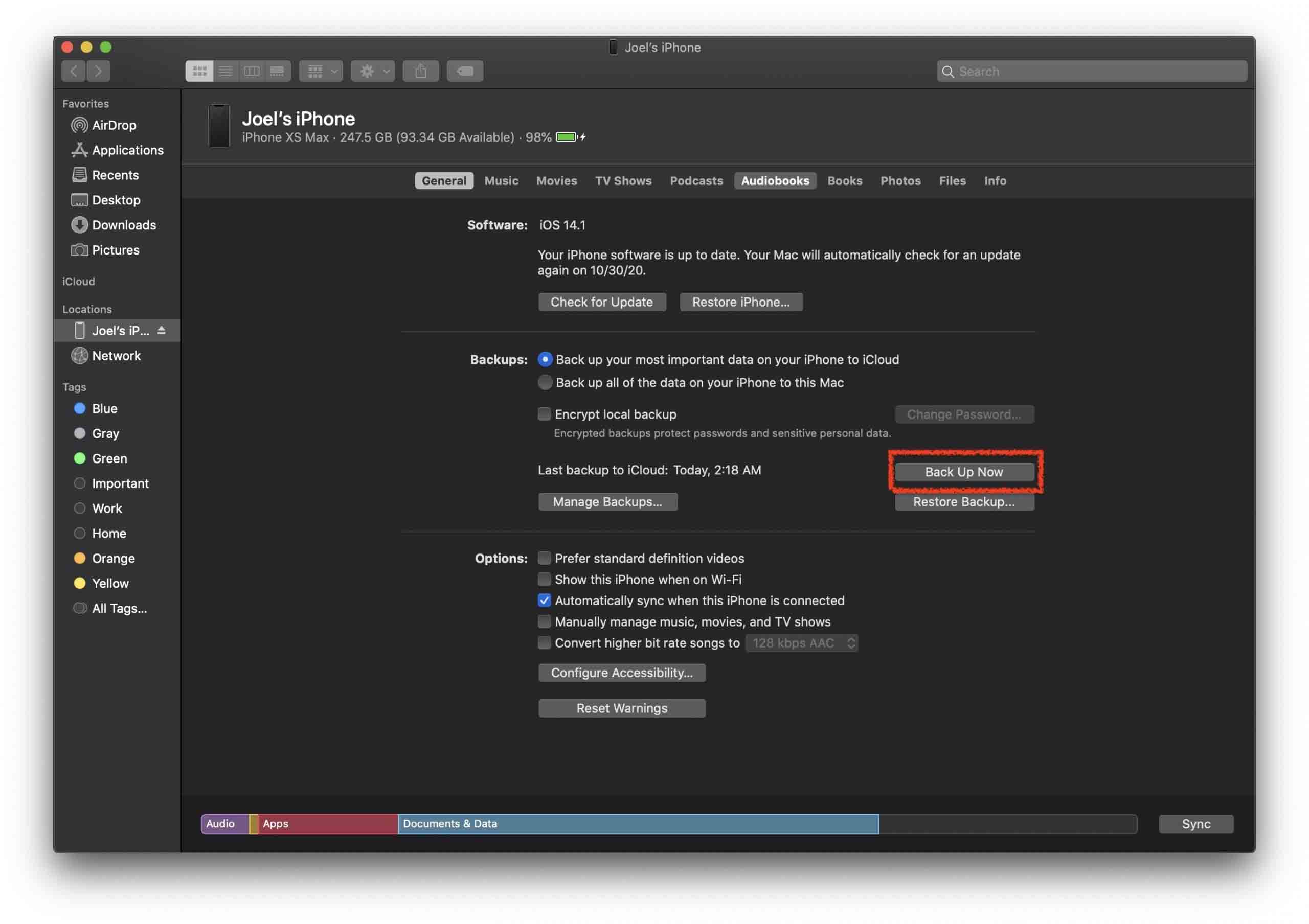1309x924 pixels.
Task: Open Network in the sidebar
Action: [106, 356]
